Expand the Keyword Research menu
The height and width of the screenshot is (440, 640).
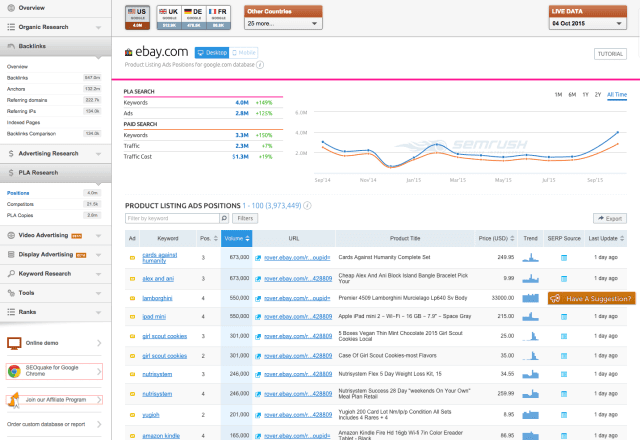(55, 274)
